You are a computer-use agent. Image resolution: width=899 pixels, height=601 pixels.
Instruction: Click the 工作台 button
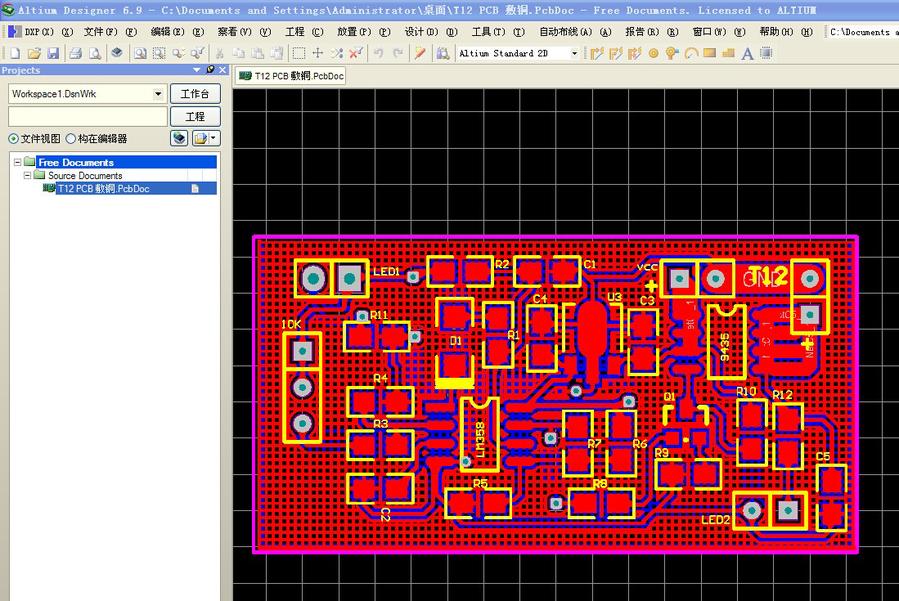tap(195, 93)
